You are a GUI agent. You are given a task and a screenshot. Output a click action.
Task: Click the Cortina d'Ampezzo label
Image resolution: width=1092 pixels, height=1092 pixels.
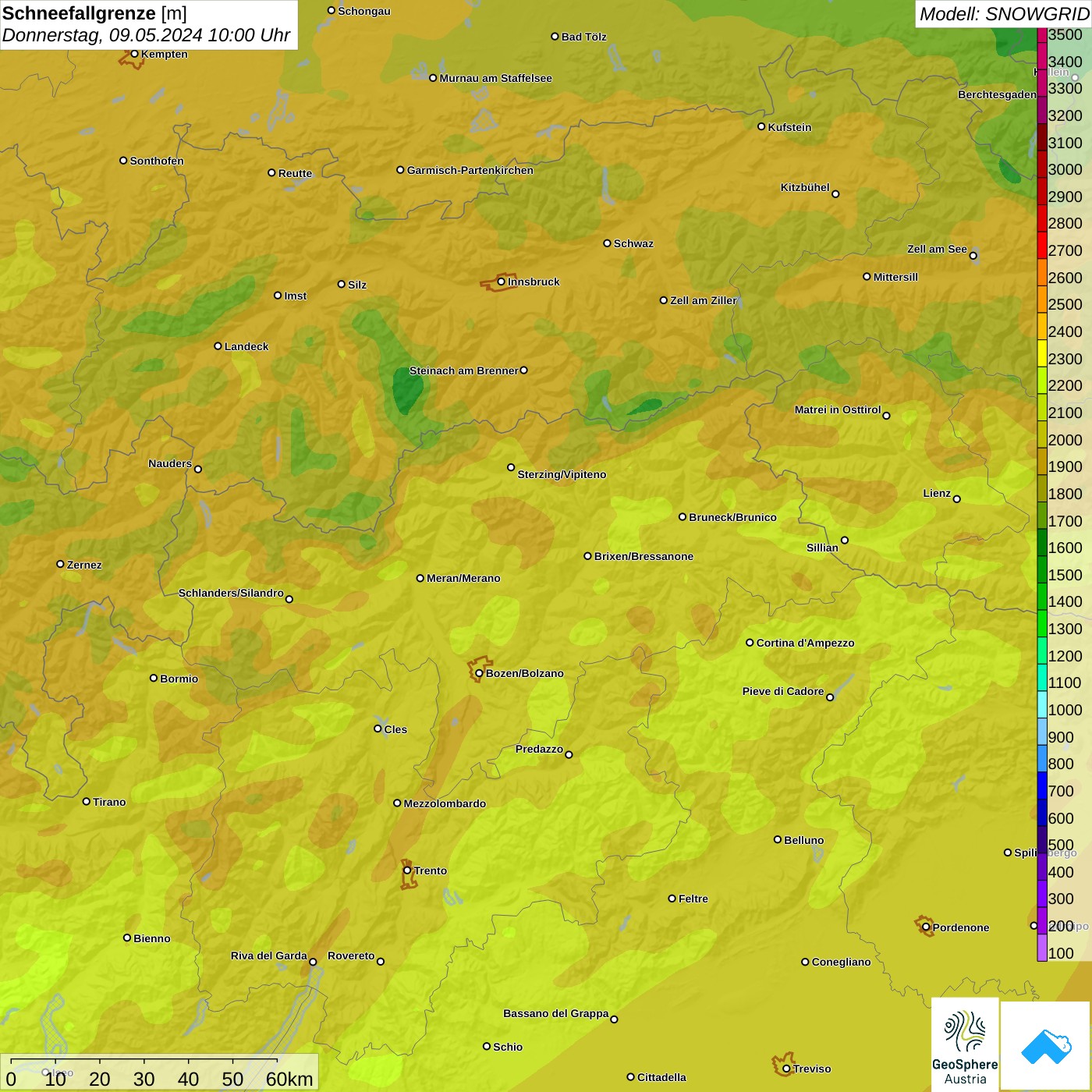(805, 643)
